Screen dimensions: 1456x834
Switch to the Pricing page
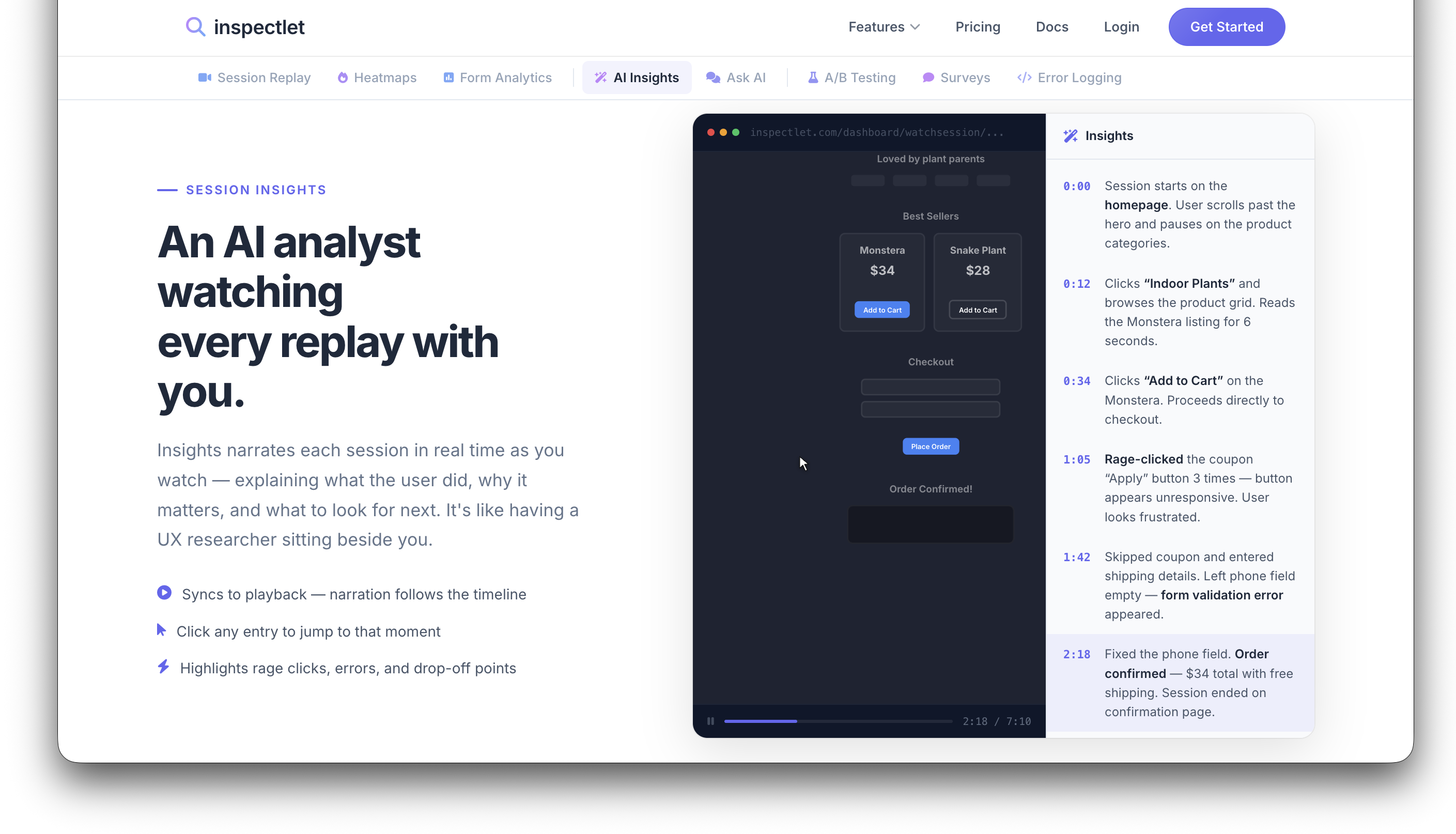click(978, 26)
